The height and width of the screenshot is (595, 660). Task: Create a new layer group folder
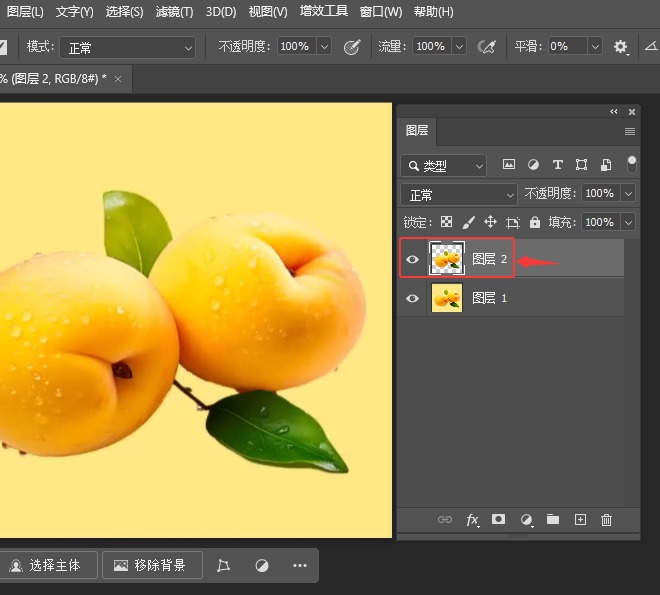[x=552, y=520]
